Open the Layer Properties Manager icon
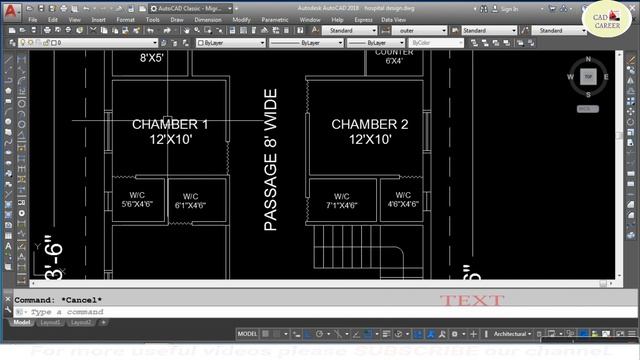This screenshot has width=640, height=360. coord(12,42)
